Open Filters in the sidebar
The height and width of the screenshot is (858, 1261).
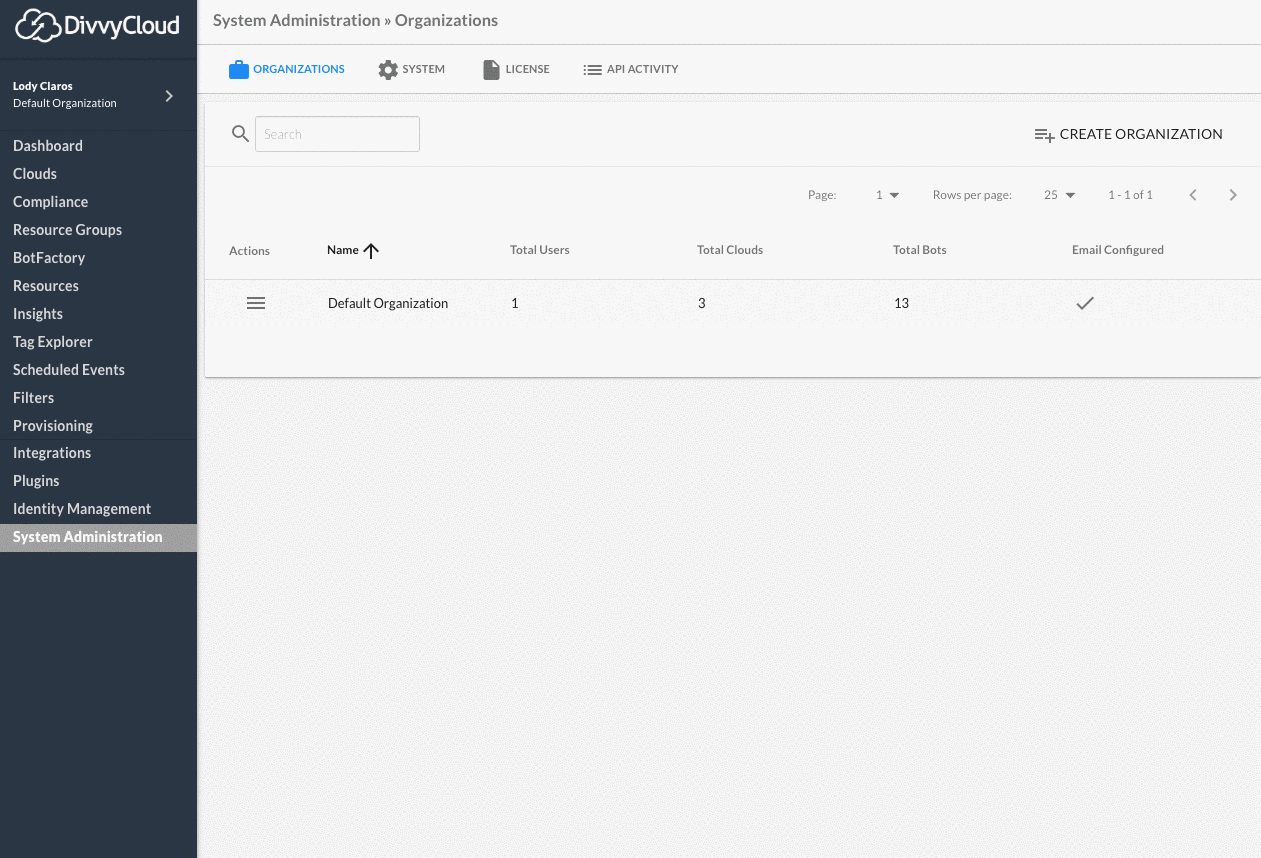(x=34, y=398)
